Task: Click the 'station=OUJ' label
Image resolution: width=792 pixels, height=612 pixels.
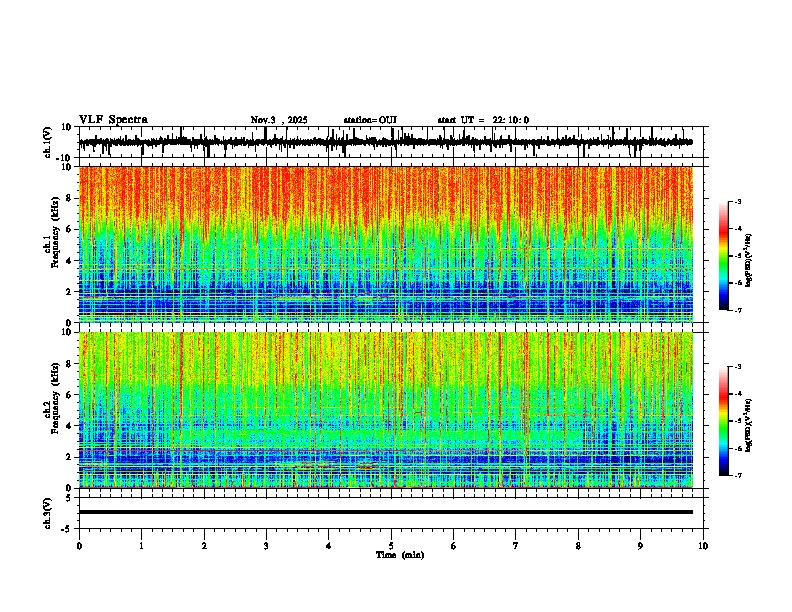Action: click(x=370, y=120)
